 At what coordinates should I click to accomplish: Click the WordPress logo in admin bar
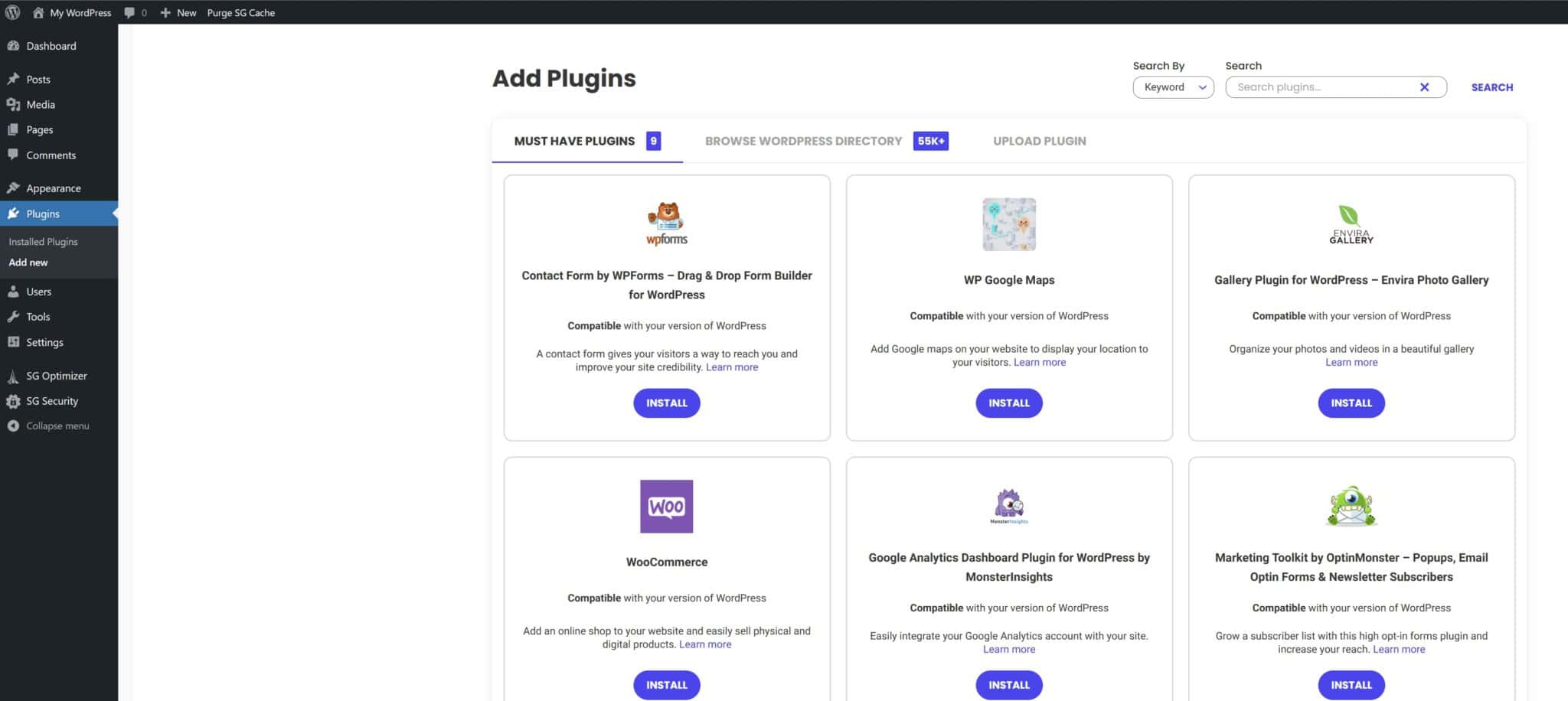(x=12, y=12)
